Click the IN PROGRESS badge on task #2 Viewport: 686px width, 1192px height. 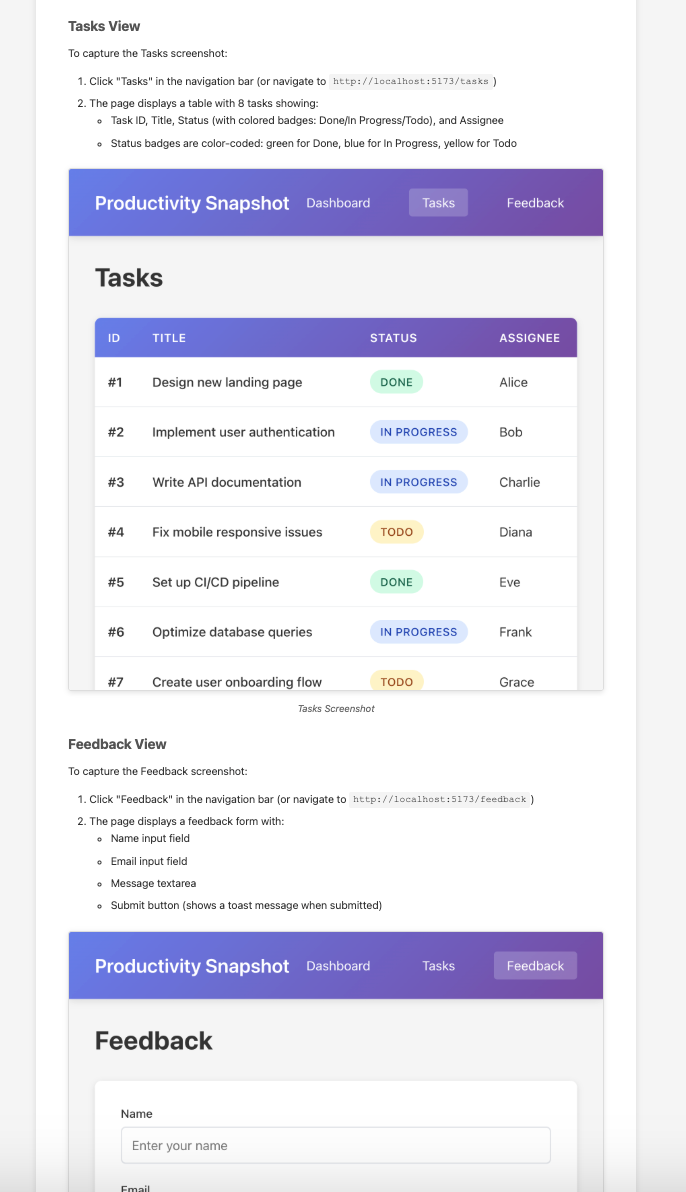coord(419,432)
